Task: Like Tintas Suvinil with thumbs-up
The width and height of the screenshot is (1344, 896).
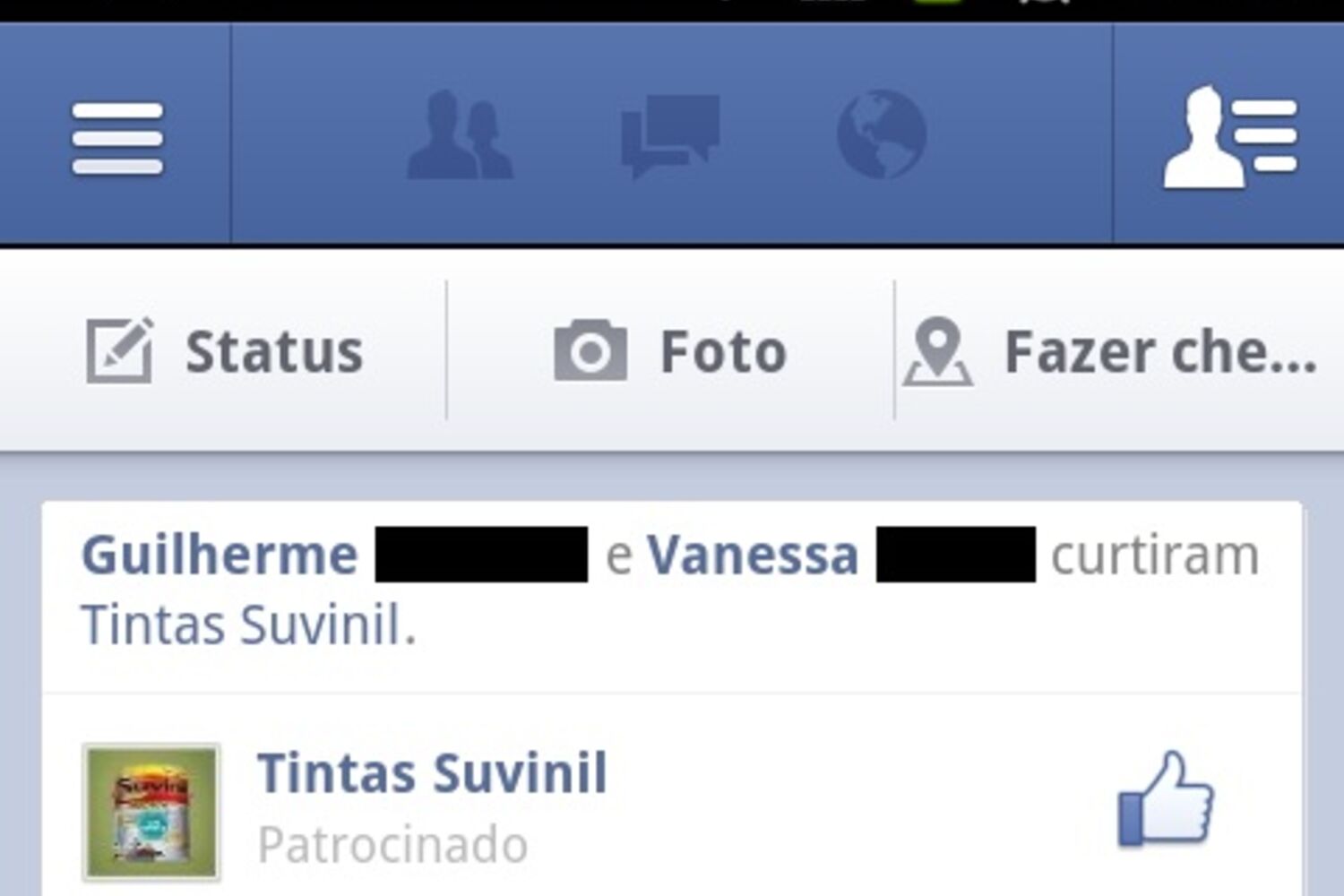Action: [1165, 799]
